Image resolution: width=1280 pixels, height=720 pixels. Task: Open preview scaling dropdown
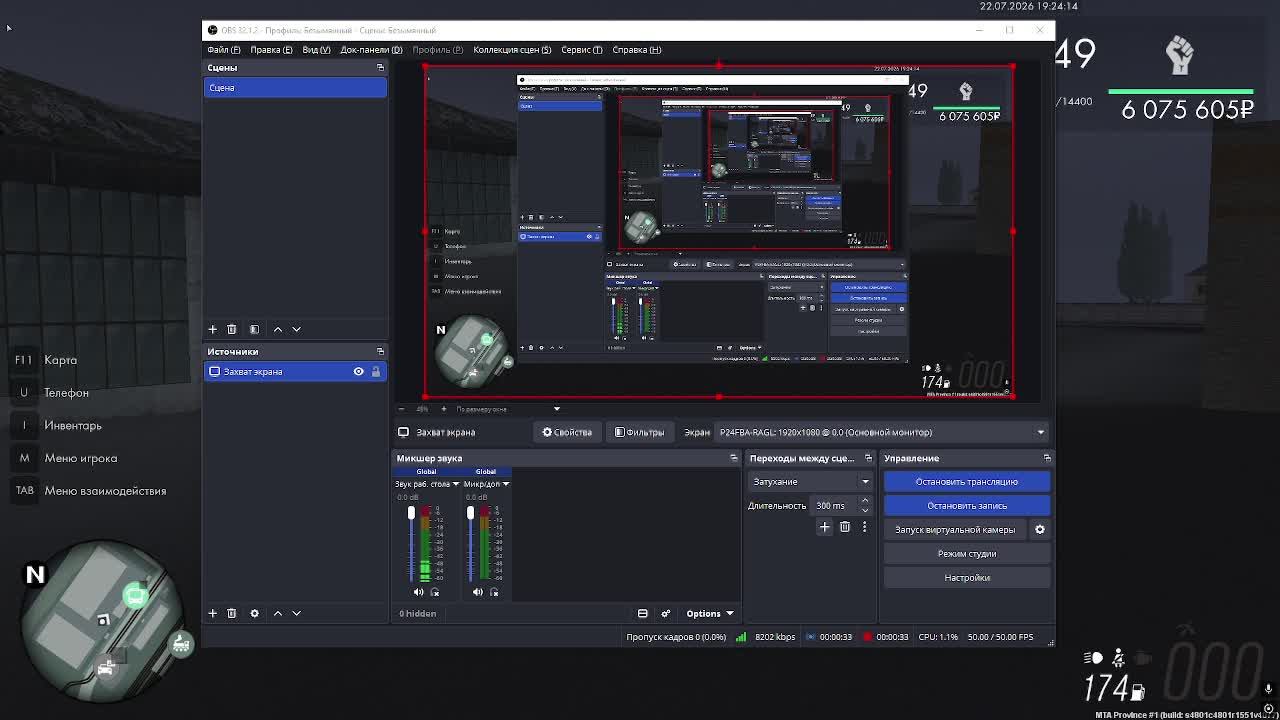pos(507,409)
